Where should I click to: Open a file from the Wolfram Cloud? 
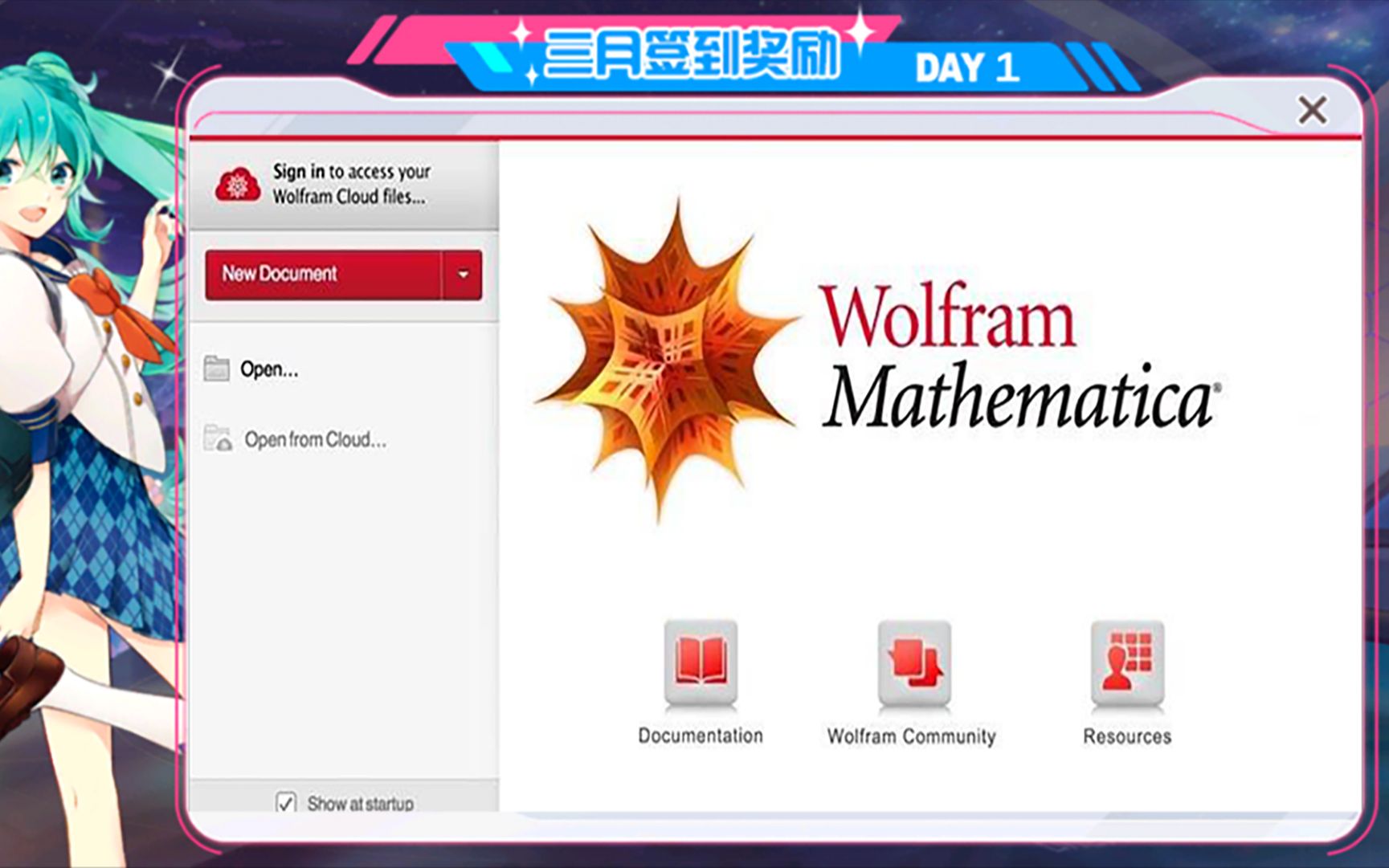[x=316, y=439]
